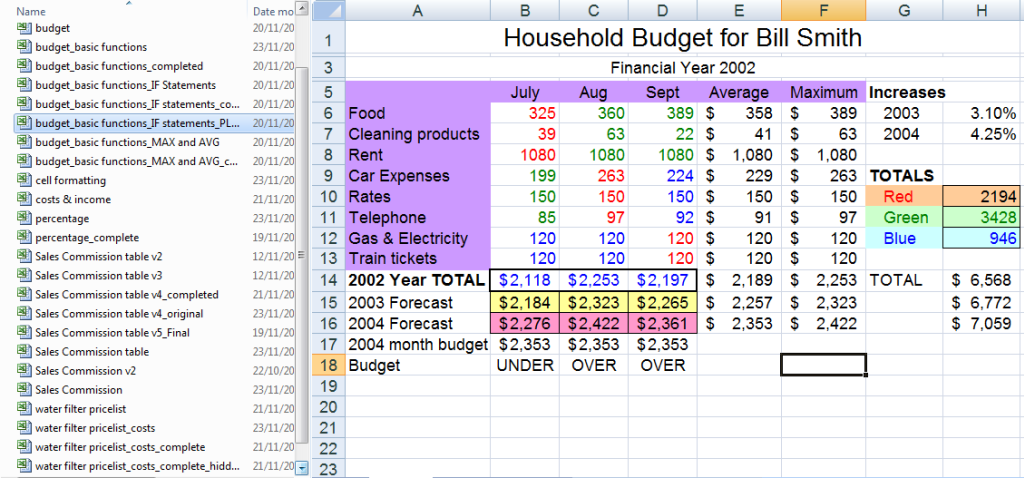This screenshot has width=1024, height=478.
Task: Click the Train tickets average $ 120 cell
Action: (739, 259)
